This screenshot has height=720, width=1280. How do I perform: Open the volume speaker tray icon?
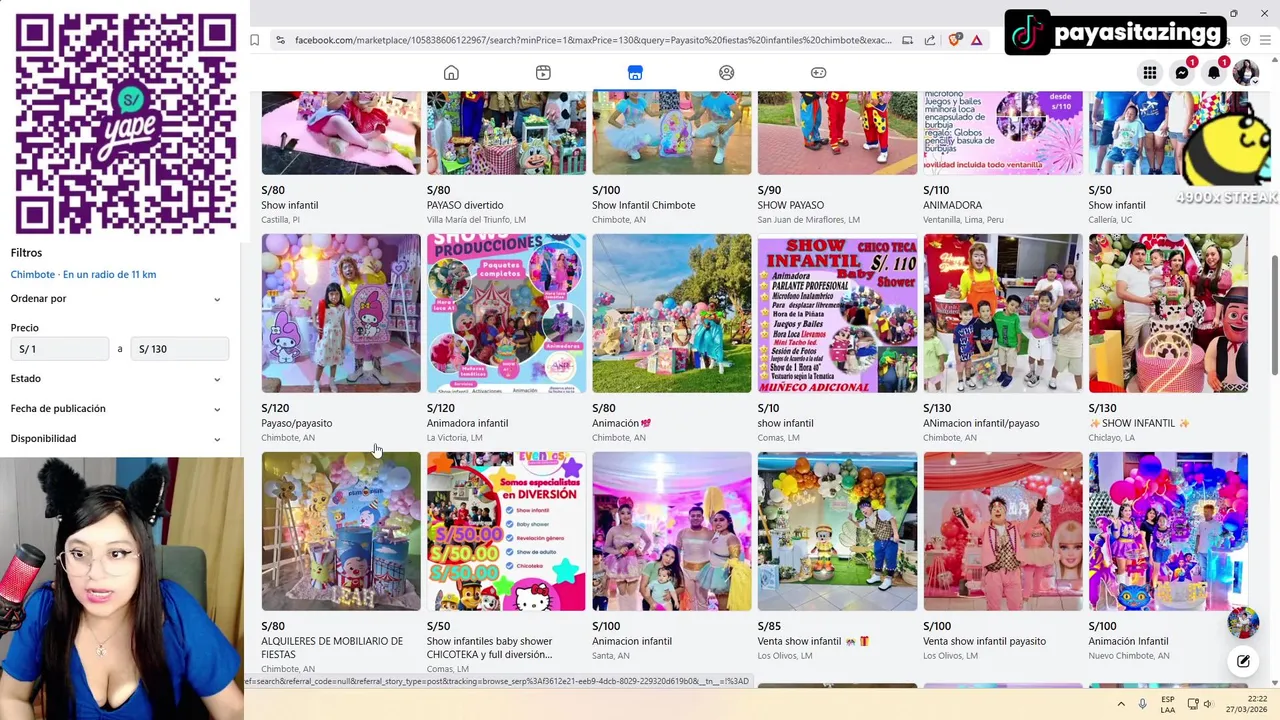pyautogui.click(x=1208, y=704)
